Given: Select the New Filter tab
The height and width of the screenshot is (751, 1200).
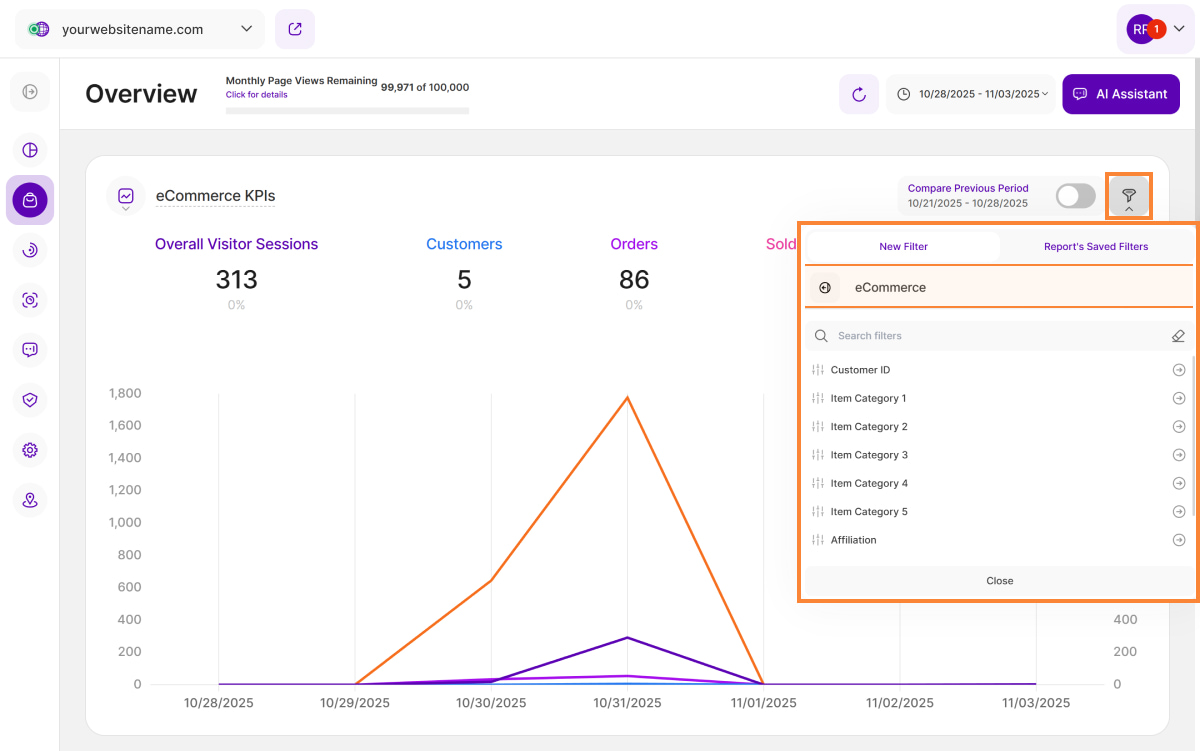Looking at the screenshot, I should pyautogui.click(x=903, y=246).
